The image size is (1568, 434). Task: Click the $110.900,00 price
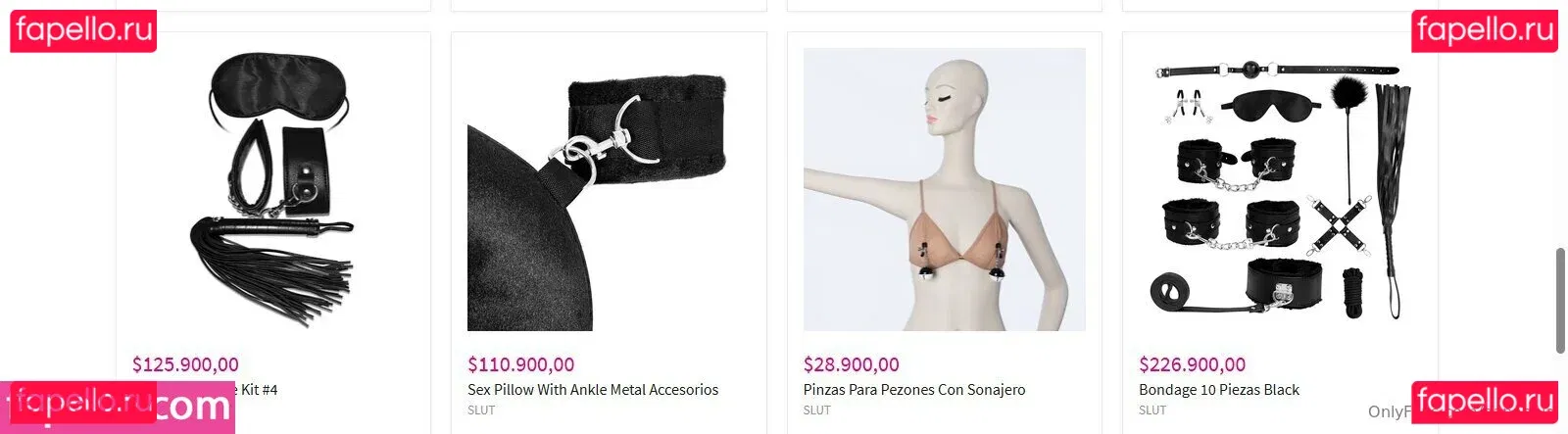point(520,364)
